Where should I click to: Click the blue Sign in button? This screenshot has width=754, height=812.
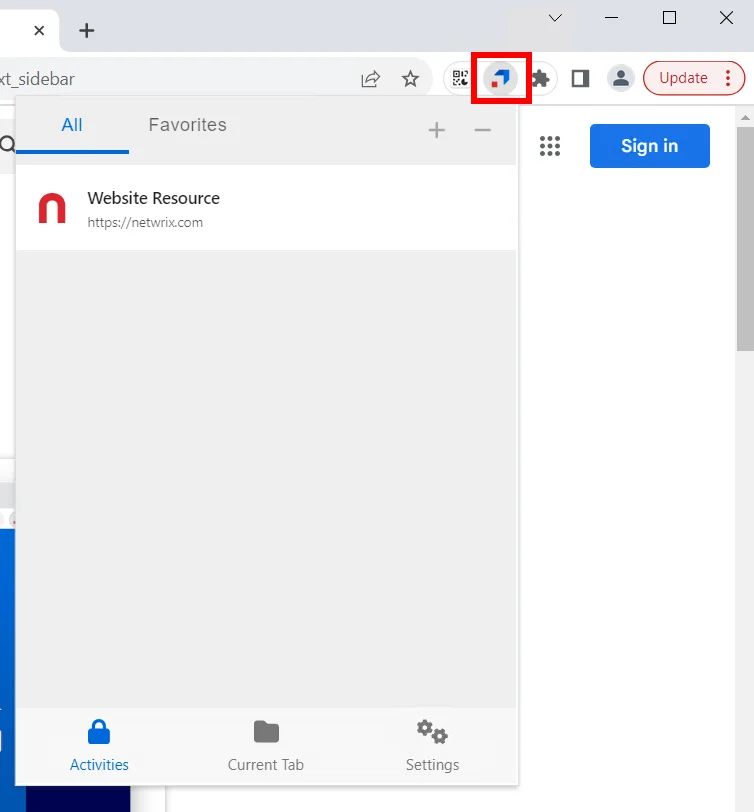649,146
